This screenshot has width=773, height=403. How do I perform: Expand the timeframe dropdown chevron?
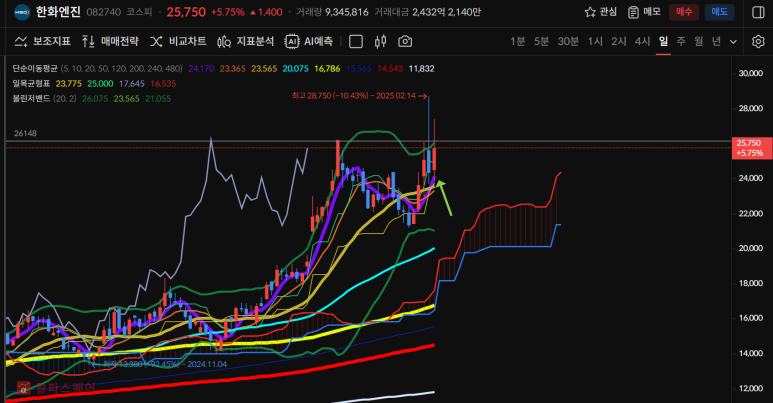[733, 42]
